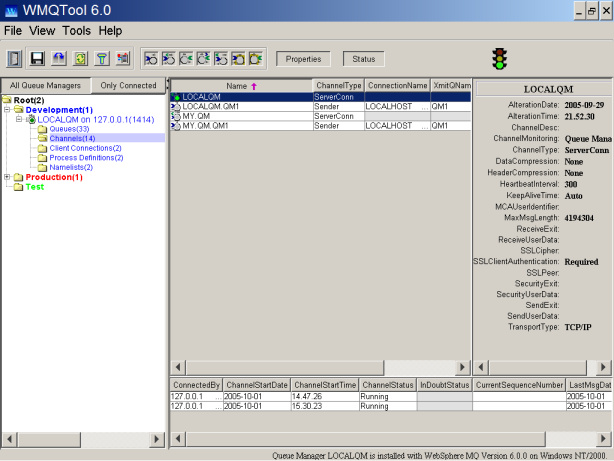Select Namelists(2) in the tree
Screen dimensions: 614x461
click(71, 167)
